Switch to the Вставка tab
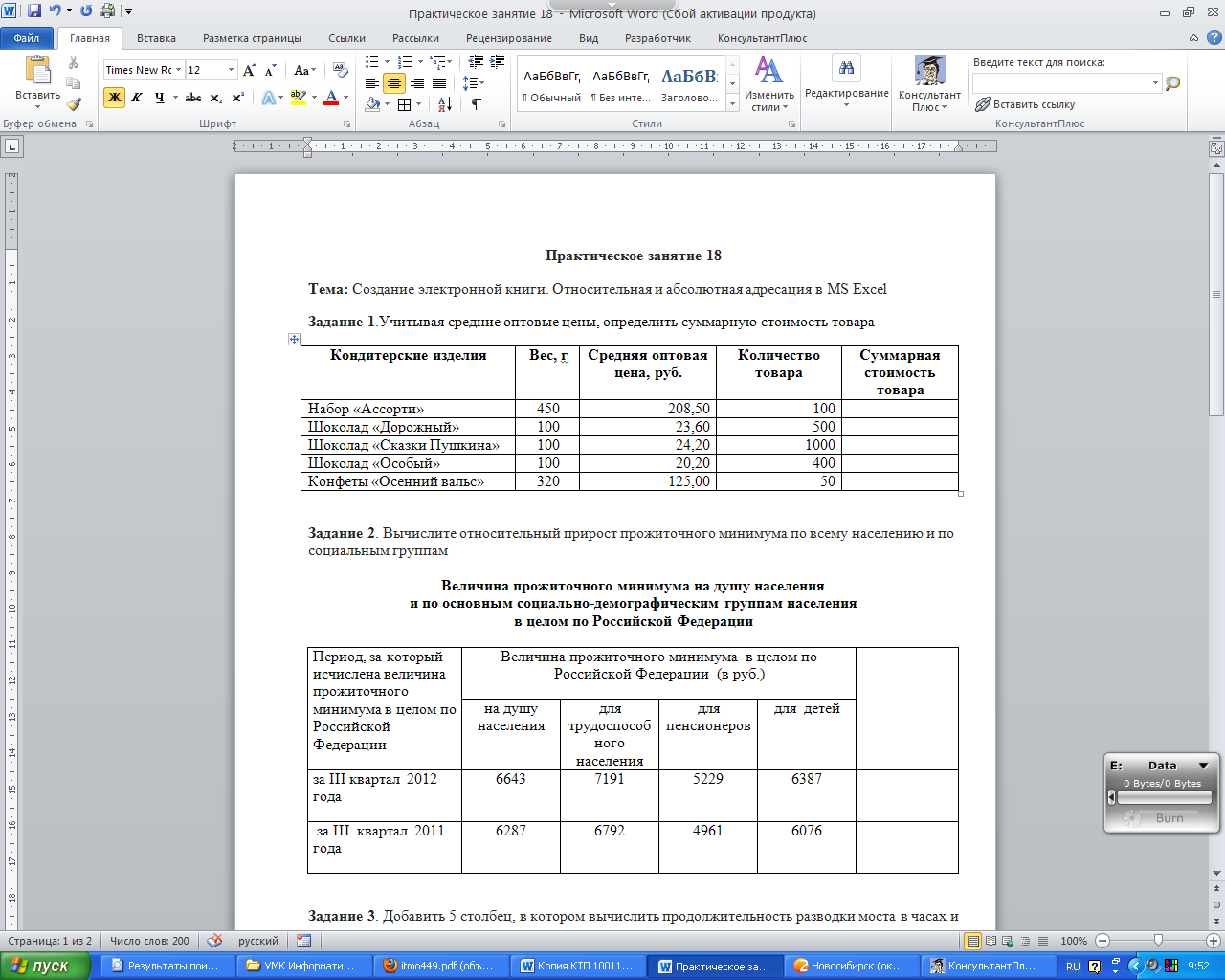The height and width of the screenshot is (980, 1225). click(156, 38)
